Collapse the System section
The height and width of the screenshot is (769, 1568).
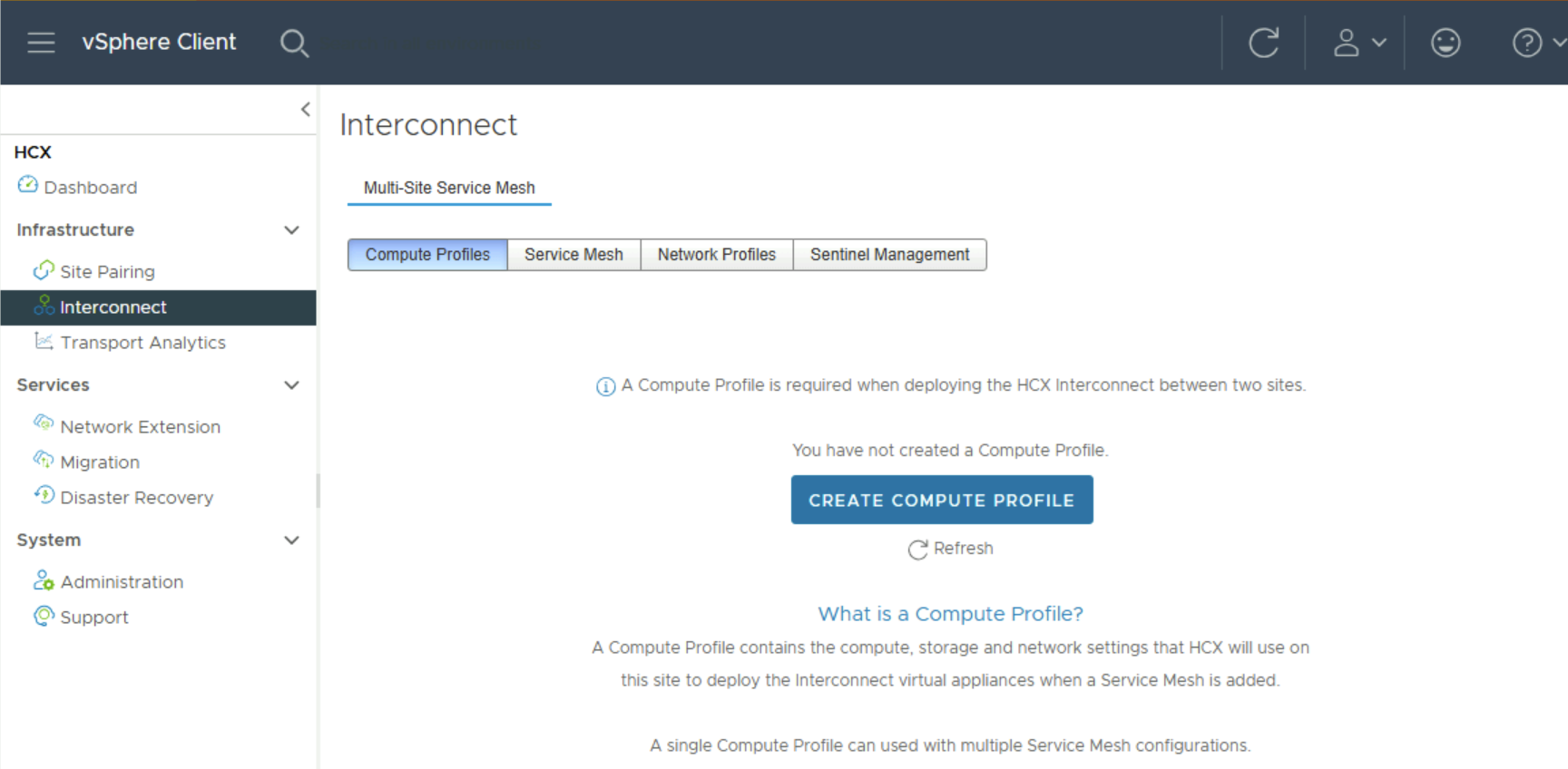[x=291, y=540]
